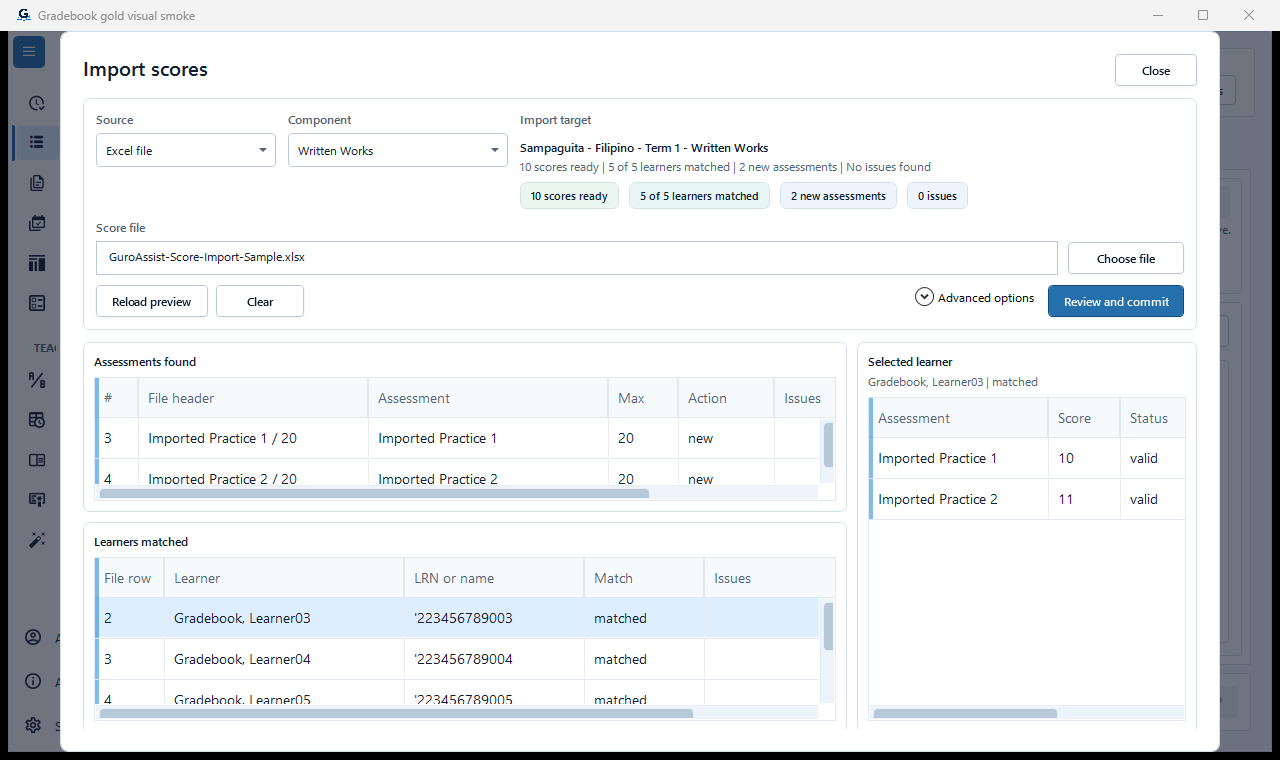
Task: Click the '5 of 5 learners matched' badge
Action: (699, 196)
